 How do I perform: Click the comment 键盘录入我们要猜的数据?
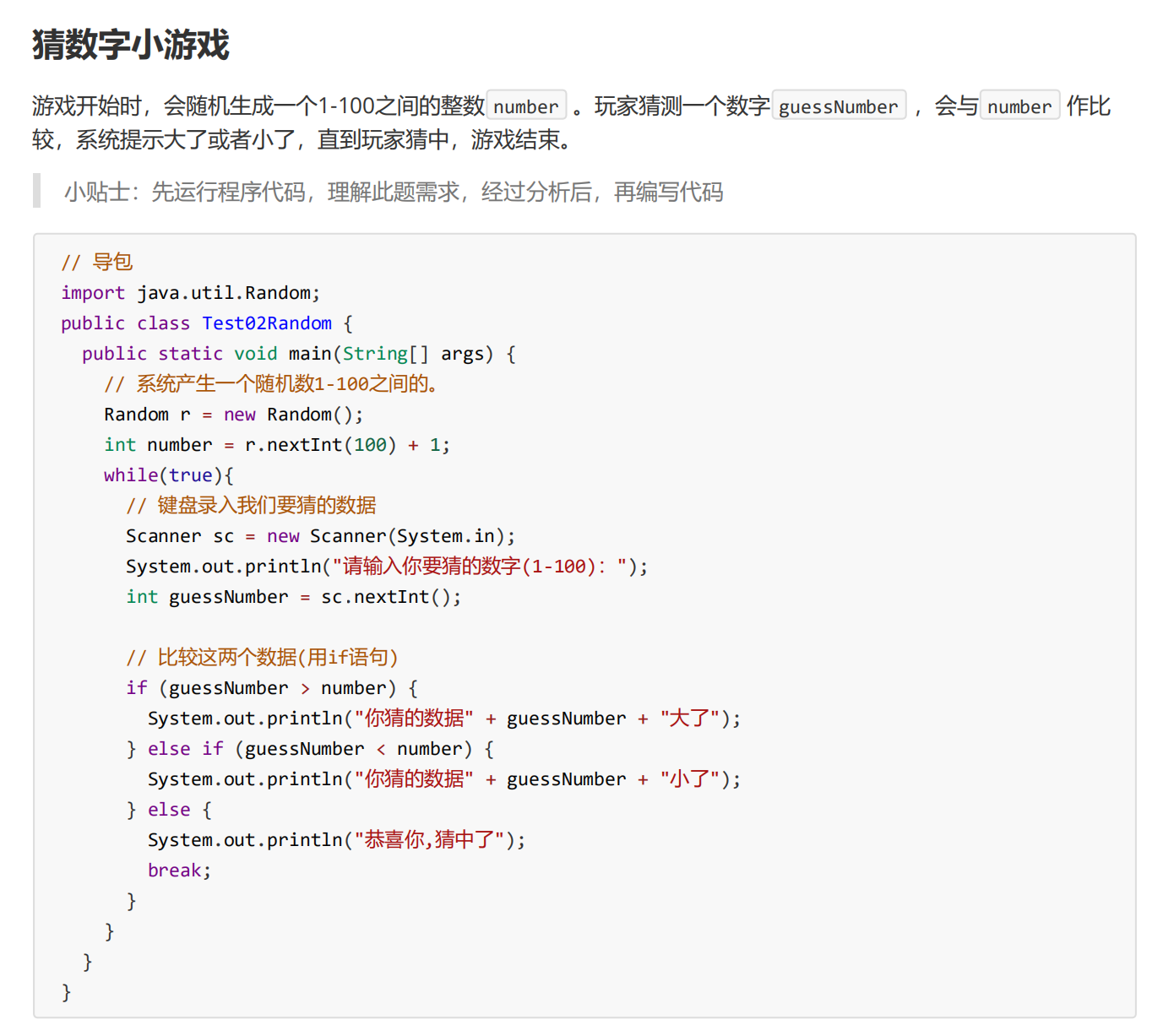click(x=251, y=506)
